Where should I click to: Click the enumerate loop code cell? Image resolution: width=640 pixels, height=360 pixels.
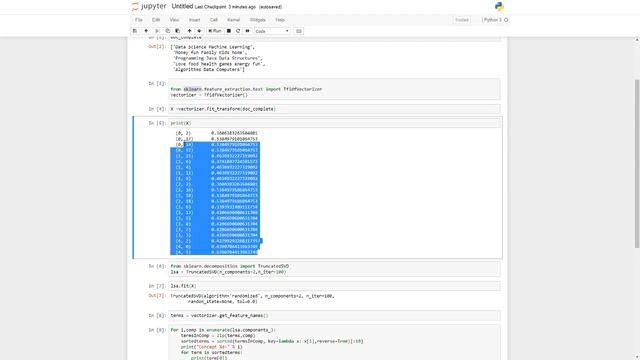(x=334, y=343)
